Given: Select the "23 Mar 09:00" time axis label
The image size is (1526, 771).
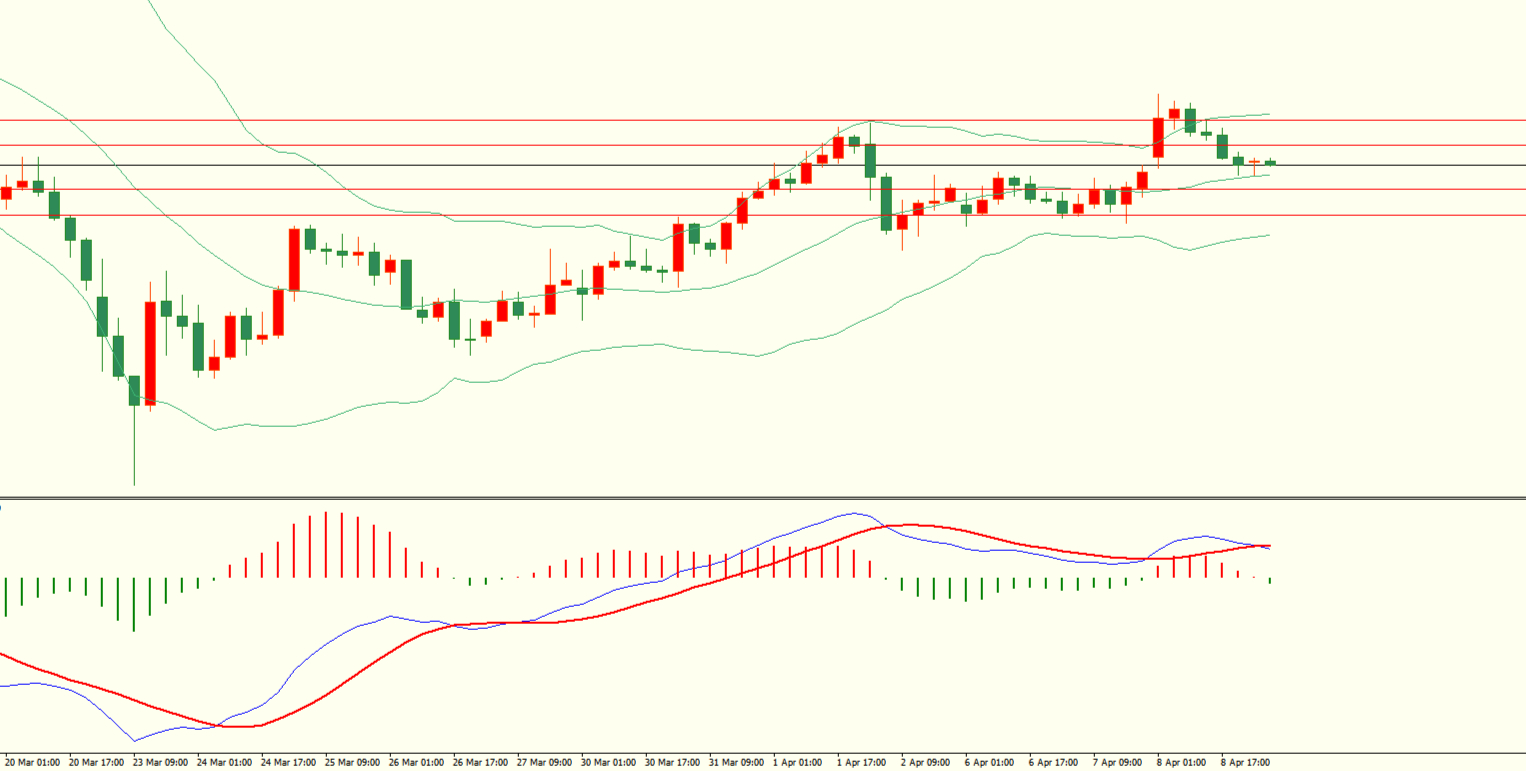Looking at the screenshot, I should pyautogui.click(x=161, y=762).
